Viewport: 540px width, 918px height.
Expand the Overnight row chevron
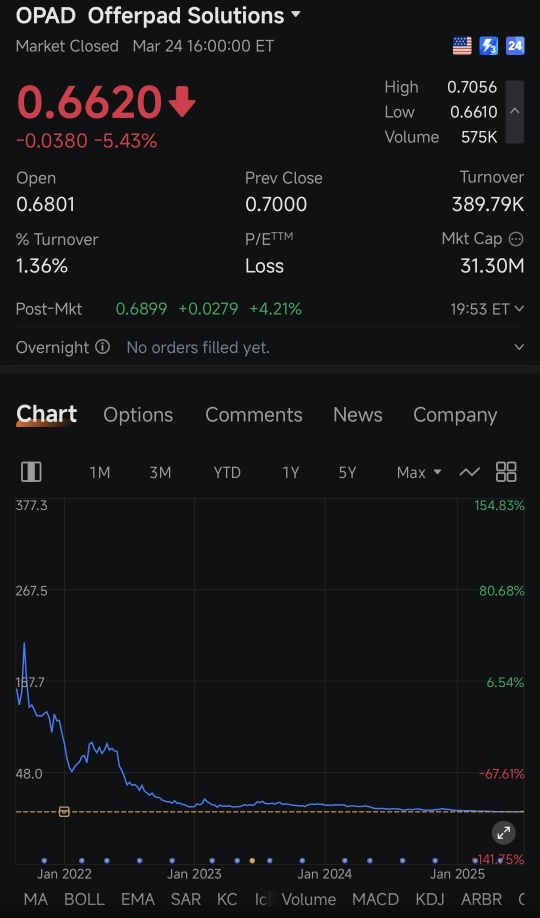[x=519, y=347]
